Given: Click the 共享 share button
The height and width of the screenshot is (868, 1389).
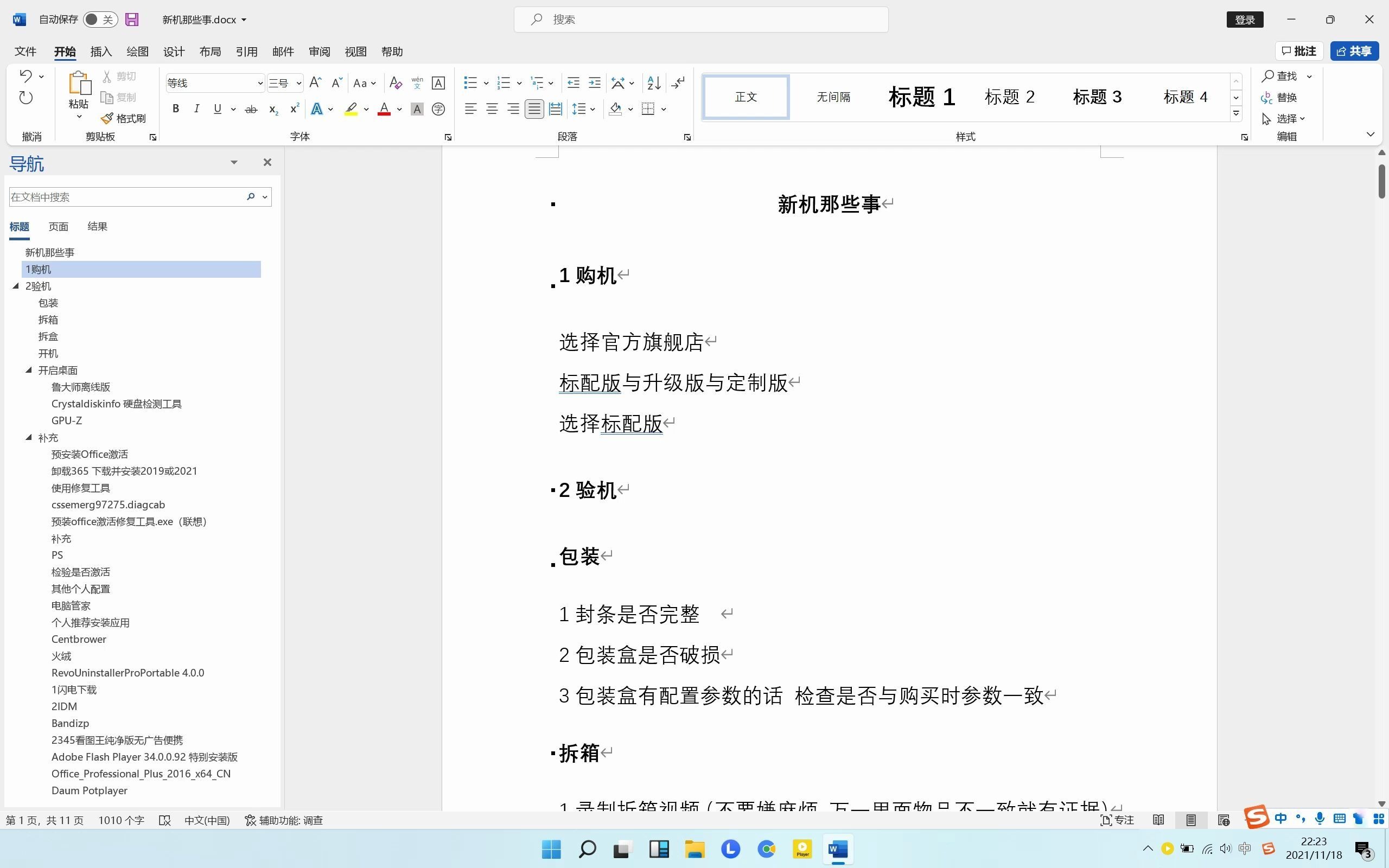Looking at the screenshot, I should (x=1354, y=51).
